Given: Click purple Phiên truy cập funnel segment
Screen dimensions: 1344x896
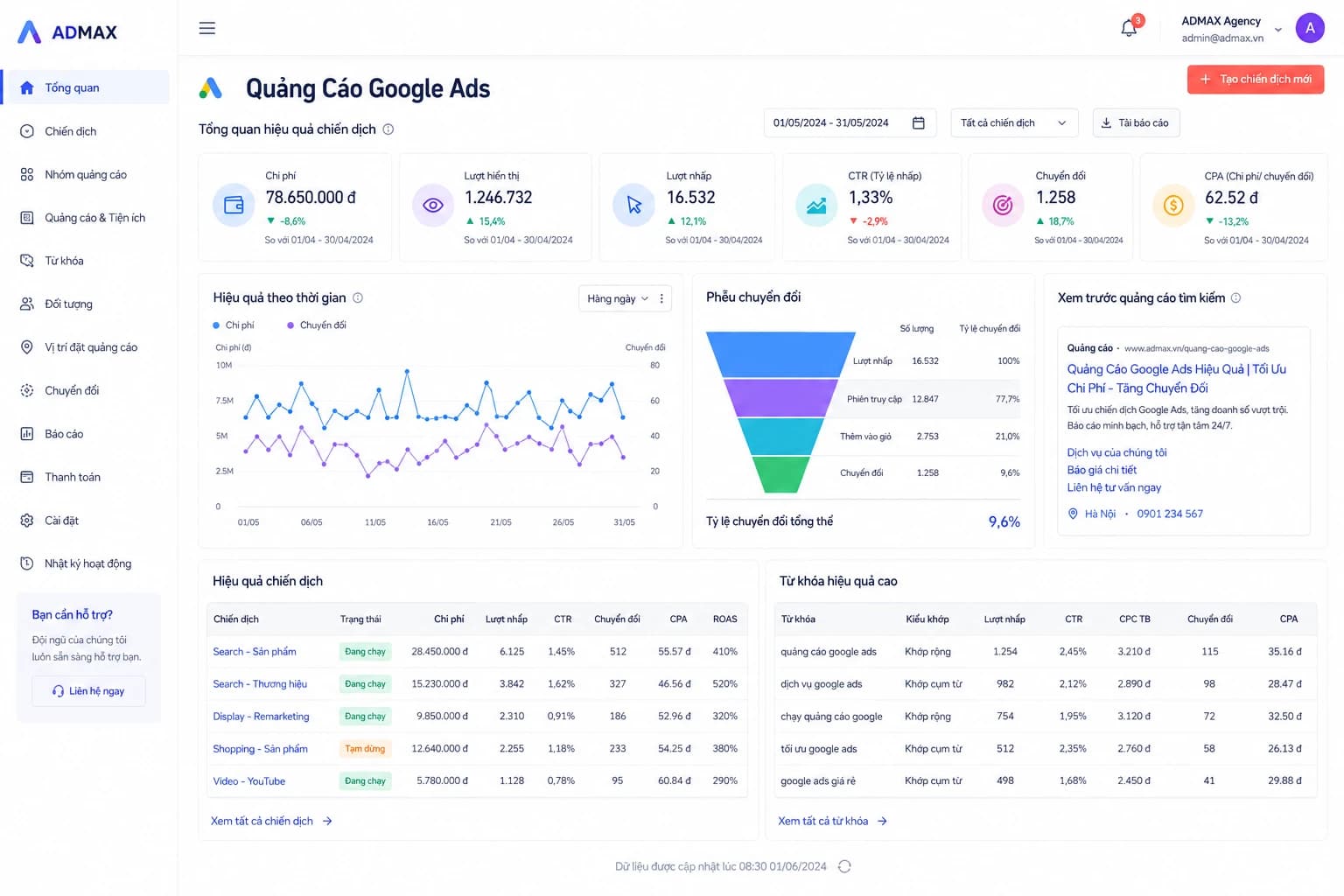Looking at the screenshot, I should pos(780,398).
